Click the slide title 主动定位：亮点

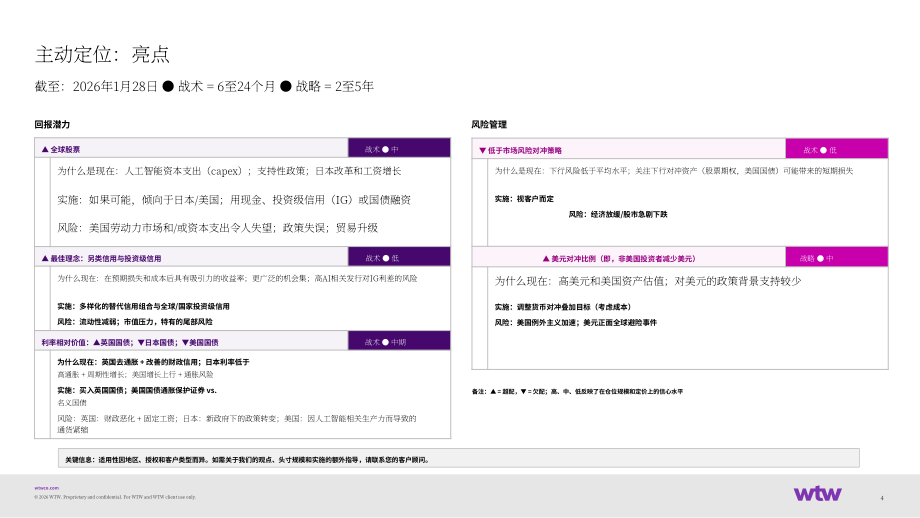102,55
